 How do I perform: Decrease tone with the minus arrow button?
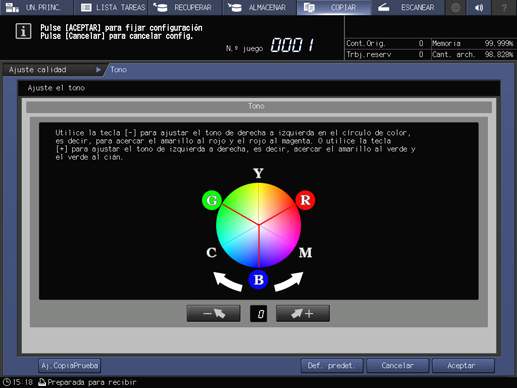[213, 313]
